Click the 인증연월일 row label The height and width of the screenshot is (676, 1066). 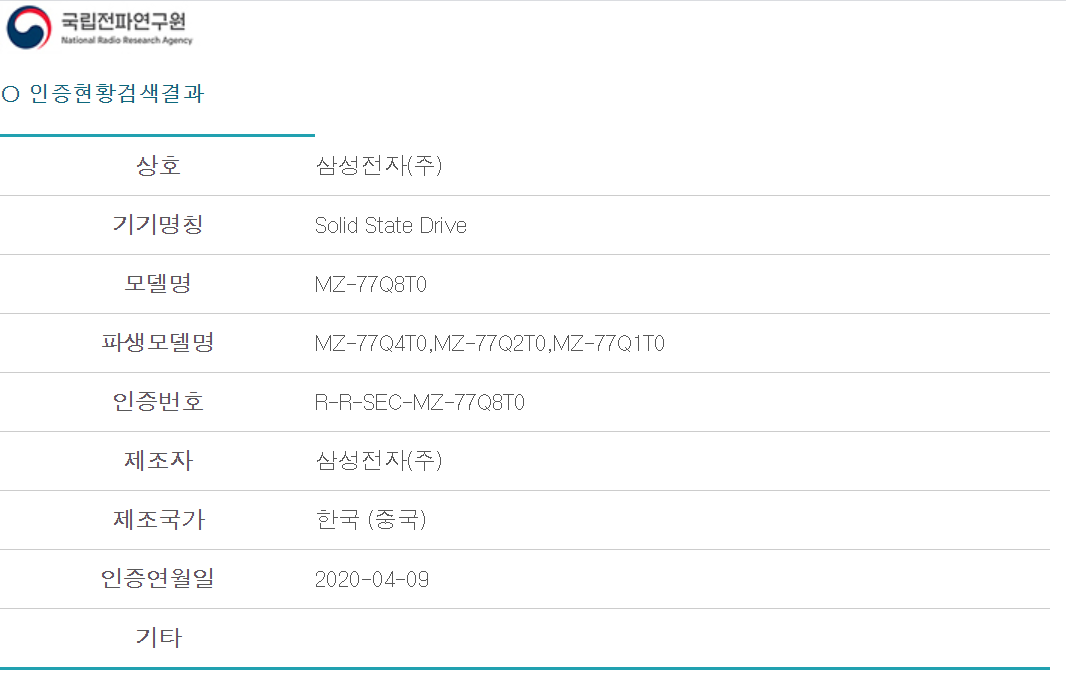click(x=158, y=579)
